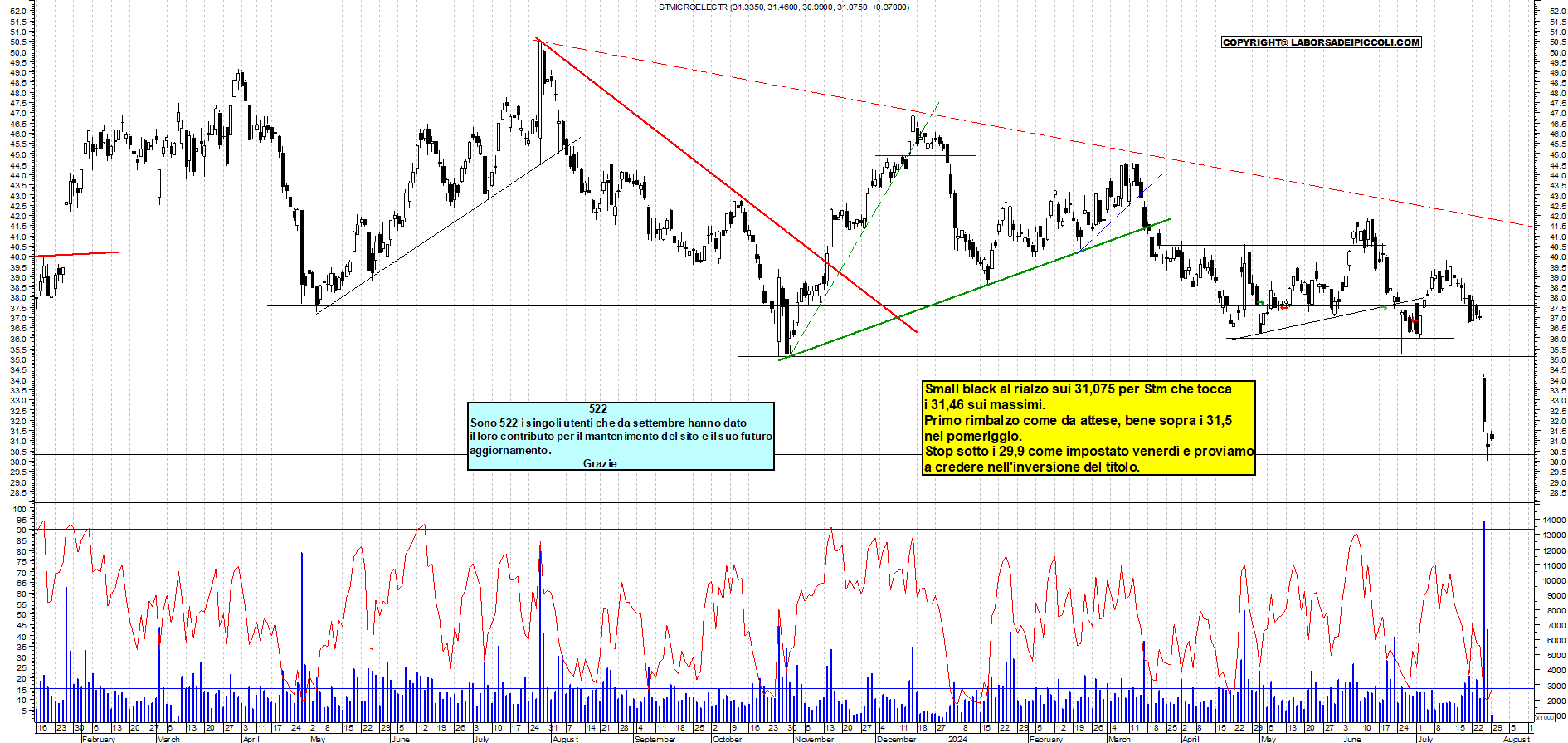Click the 100 label on the oscillator scale
This screenshot has height=743, width=1568.
(21, 509)
